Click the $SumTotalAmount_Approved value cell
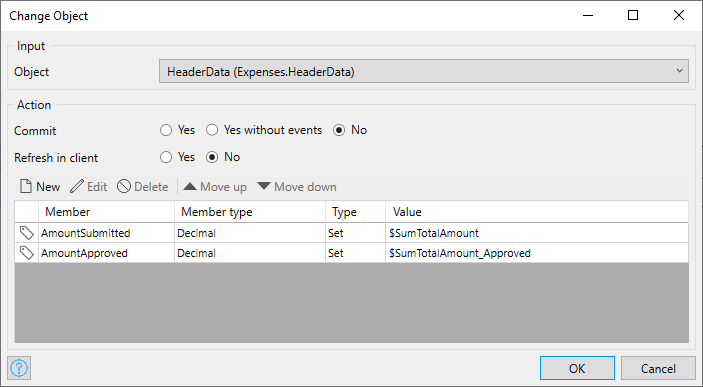 point(537,253)
